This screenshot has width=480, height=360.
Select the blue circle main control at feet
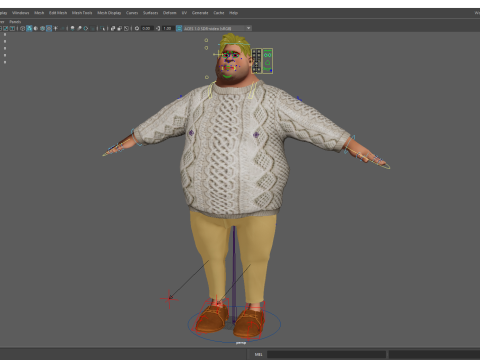[234, 325]
